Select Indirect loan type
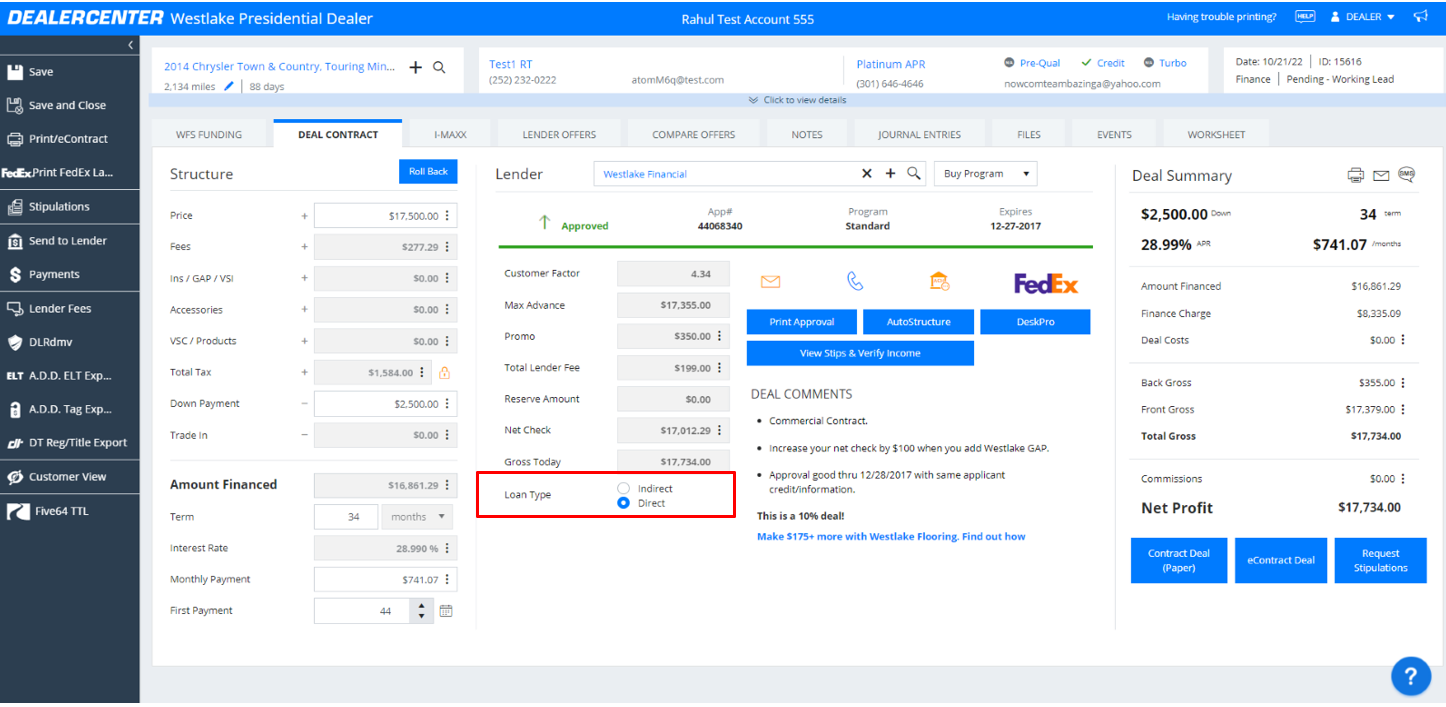The width and height of the screenshot is (1446, 707). [x=624, y=489]
